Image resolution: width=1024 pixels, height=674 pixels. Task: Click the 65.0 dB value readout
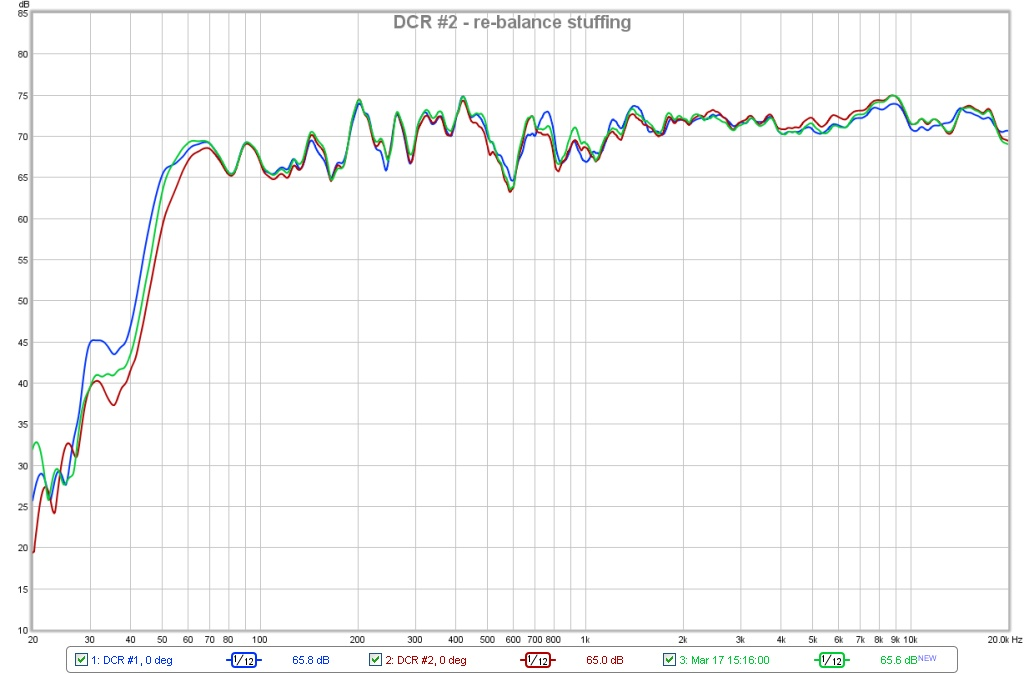pyautogui.click(x=605, y=660)
